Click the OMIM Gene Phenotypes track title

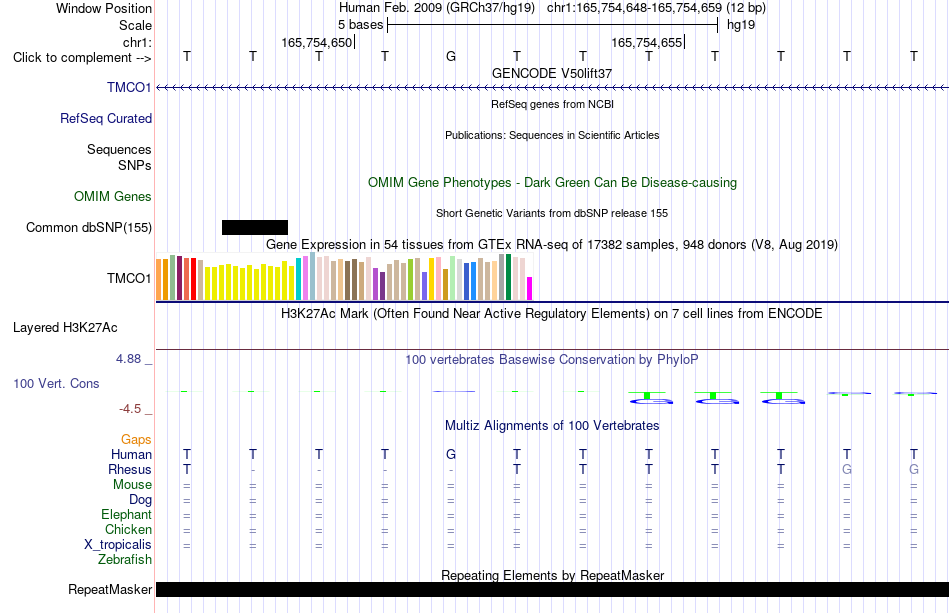click(x=552, y=182)
